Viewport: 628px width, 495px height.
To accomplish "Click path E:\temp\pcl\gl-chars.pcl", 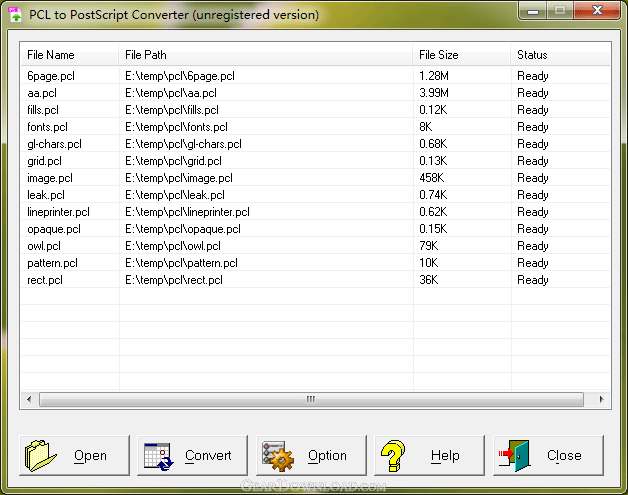I will 183,144.
